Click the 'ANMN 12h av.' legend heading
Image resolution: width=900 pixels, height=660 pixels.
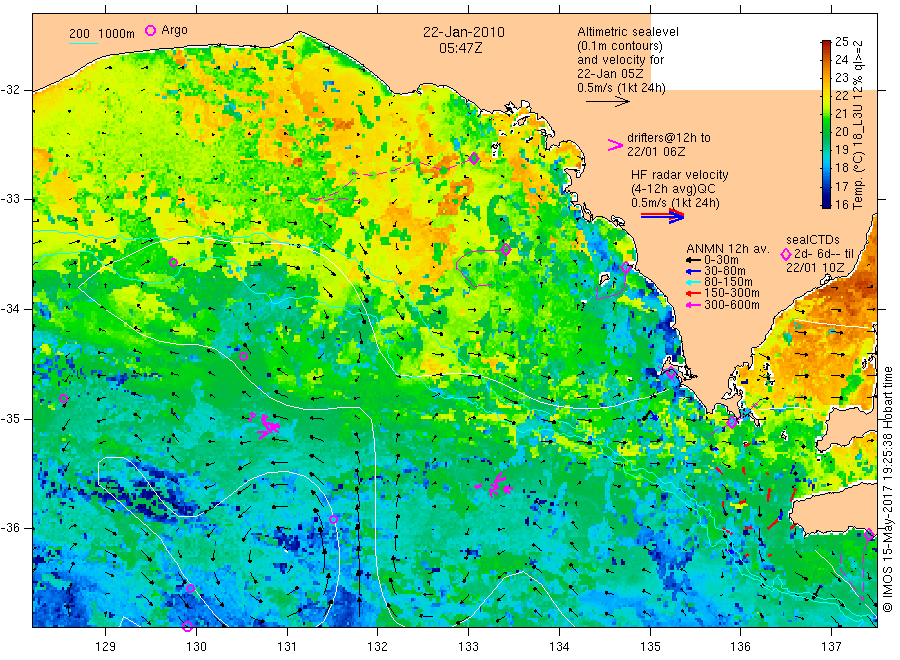[728, 249]
